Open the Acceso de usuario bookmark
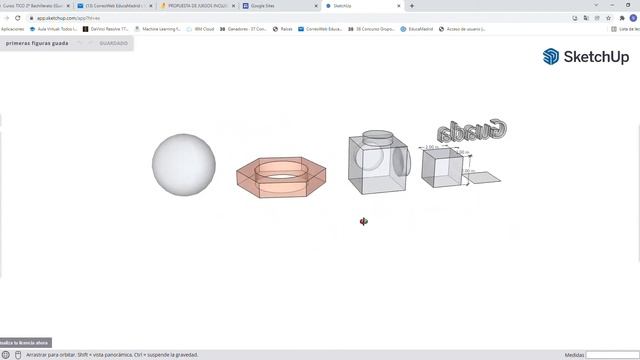Image resolution: width=640 pixels, height=360 pixels. coord(462,29)
